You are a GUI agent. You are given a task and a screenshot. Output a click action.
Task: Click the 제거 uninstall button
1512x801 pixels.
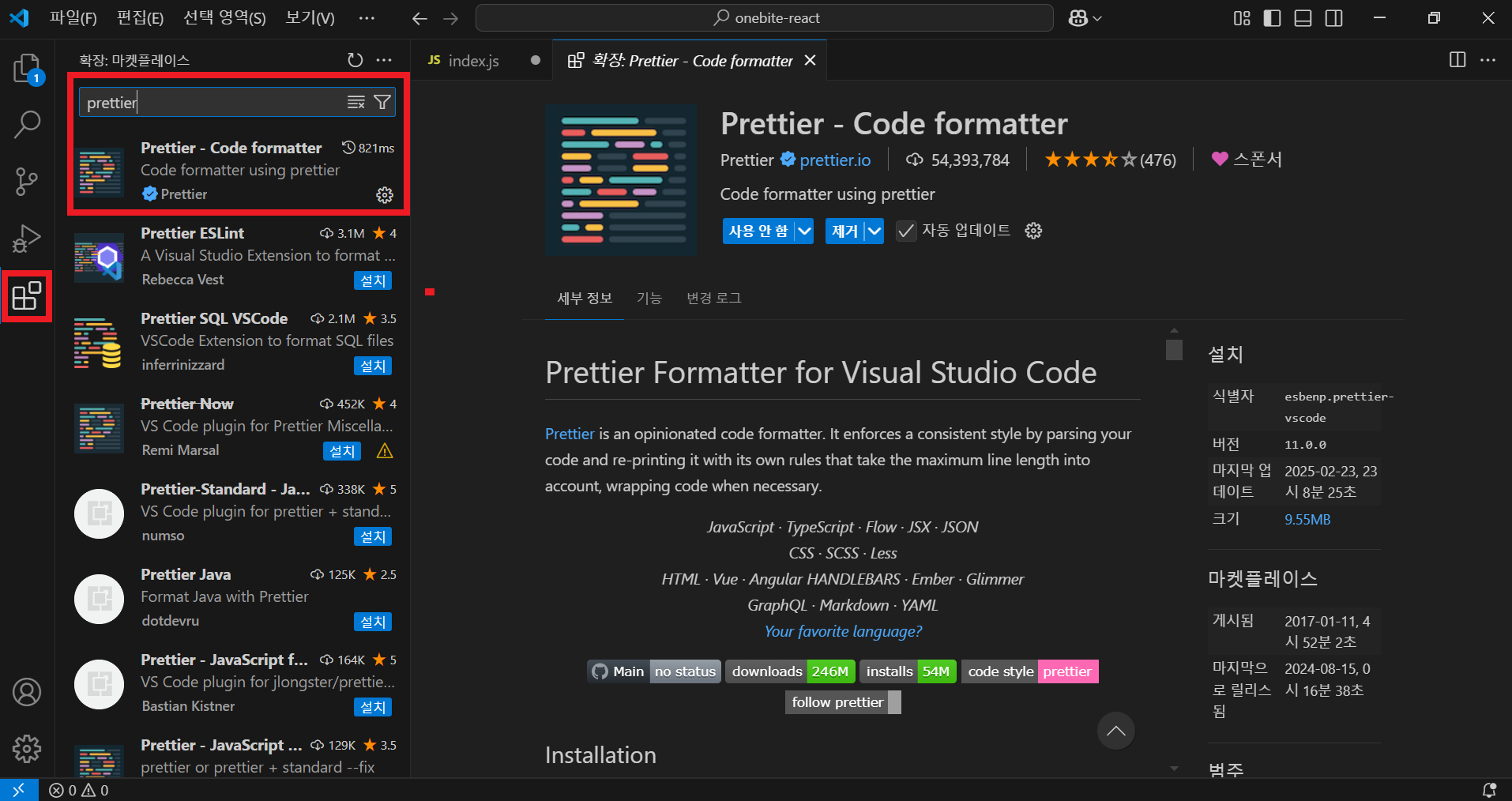click(844, 231)
